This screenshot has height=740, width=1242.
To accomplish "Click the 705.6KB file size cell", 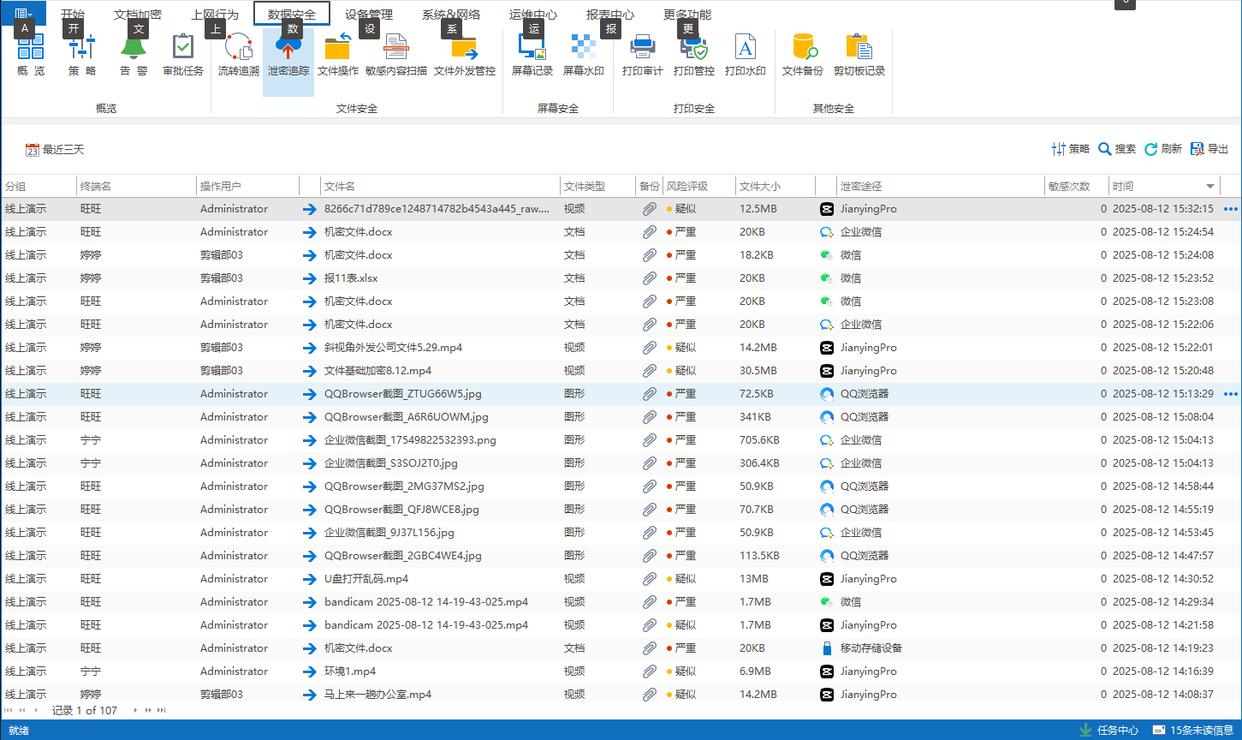I will (760, 440).
